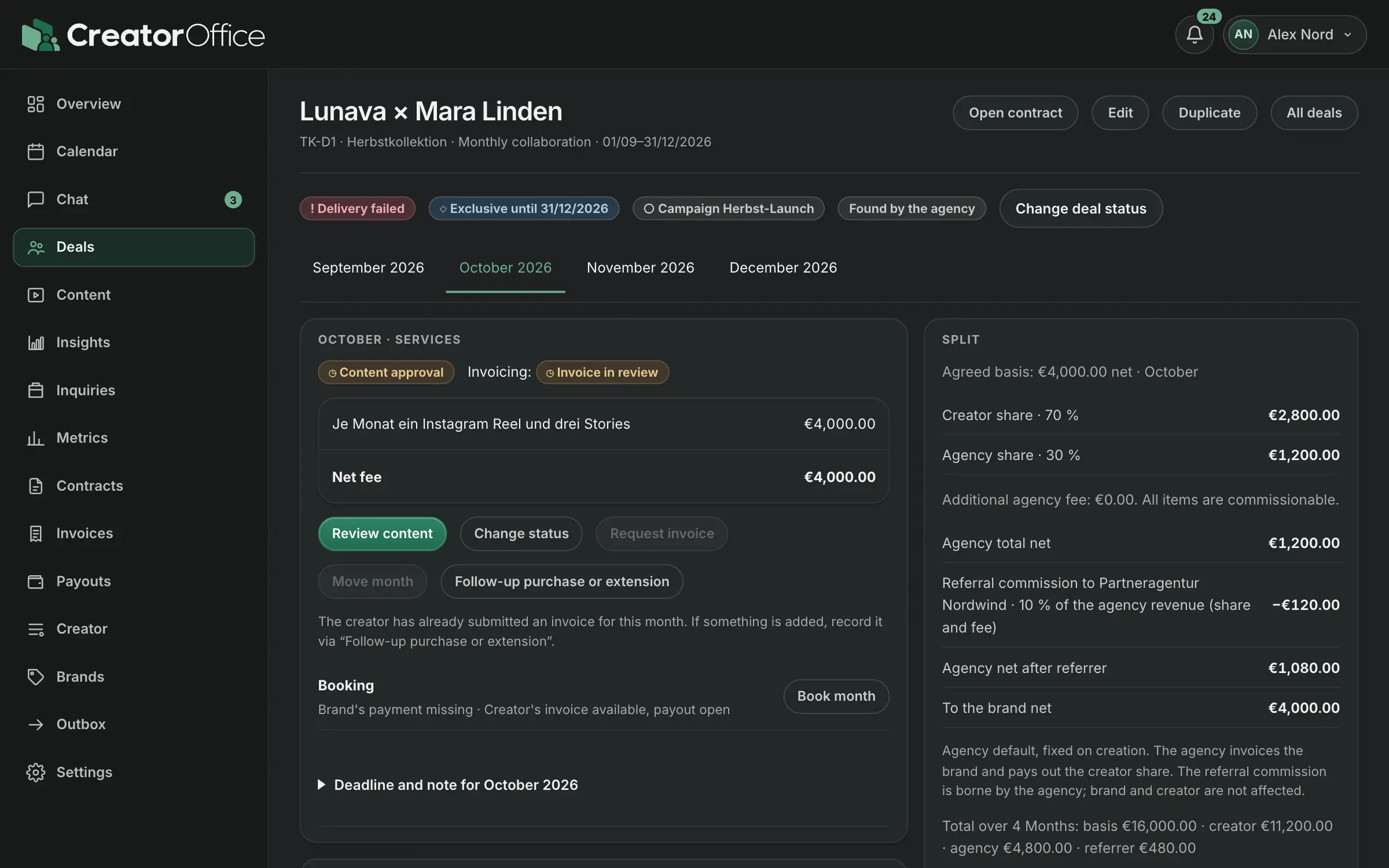The width and height of the screenshot is (1389, 868).
Task: Click the Creator list icon
Action: (x=36, y=629)
